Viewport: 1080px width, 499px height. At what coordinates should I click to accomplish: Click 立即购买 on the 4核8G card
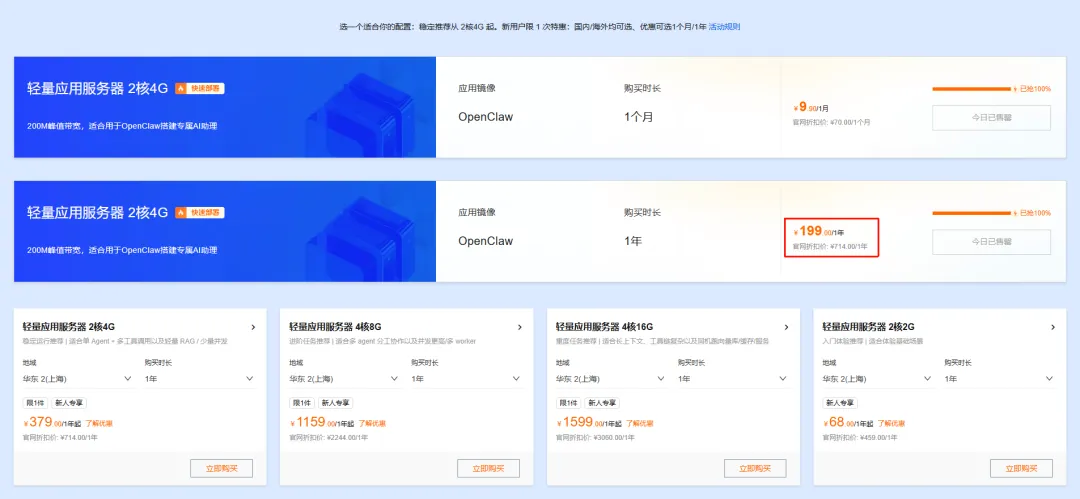[x=488, y=469]
